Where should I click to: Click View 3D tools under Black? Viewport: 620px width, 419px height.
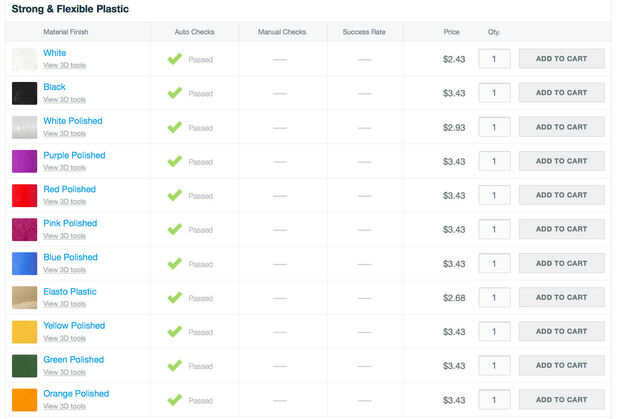point(64,100)
